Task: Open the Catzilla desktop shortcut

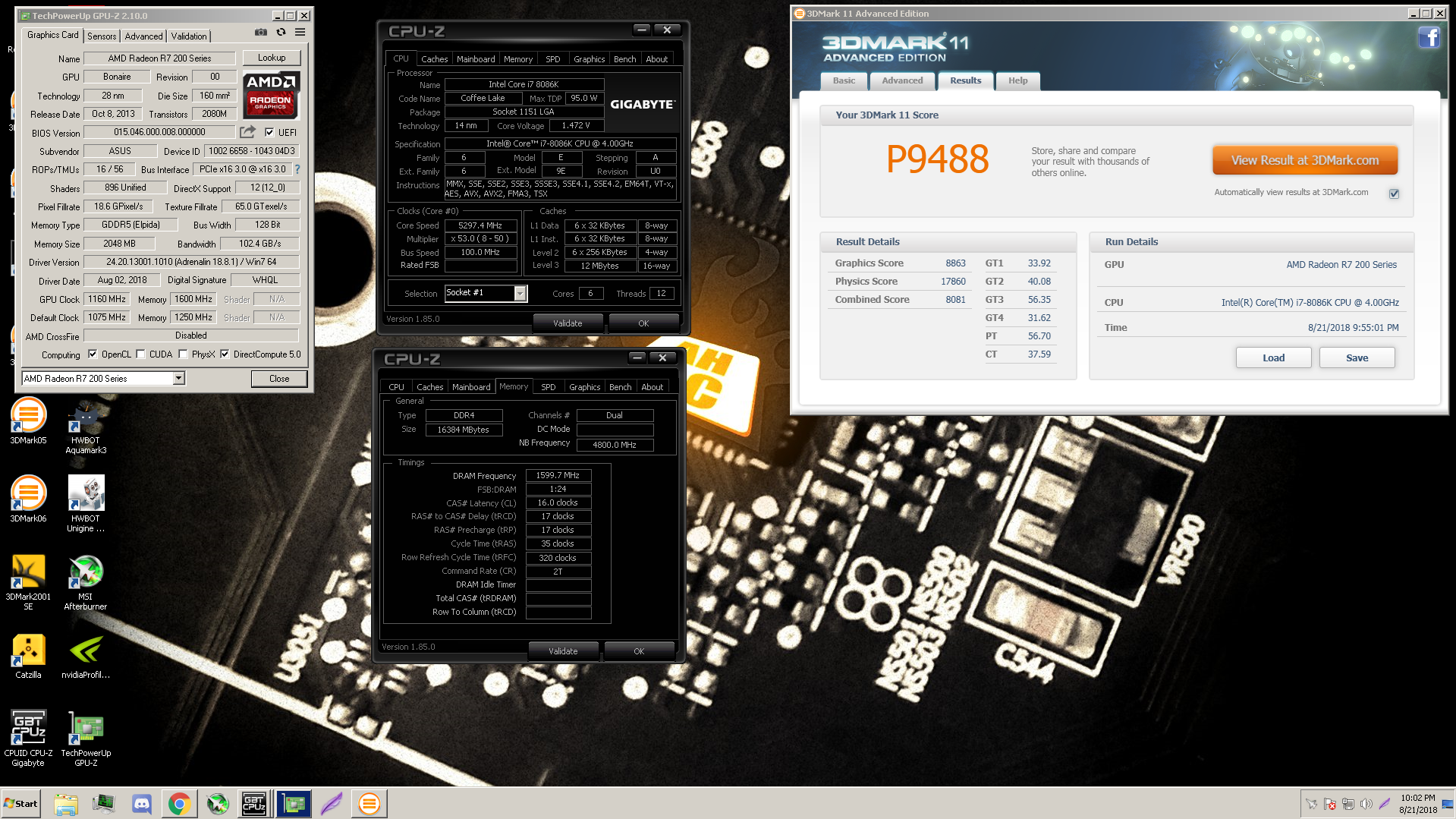Action: pyautogui.click(x=28, y=656)
